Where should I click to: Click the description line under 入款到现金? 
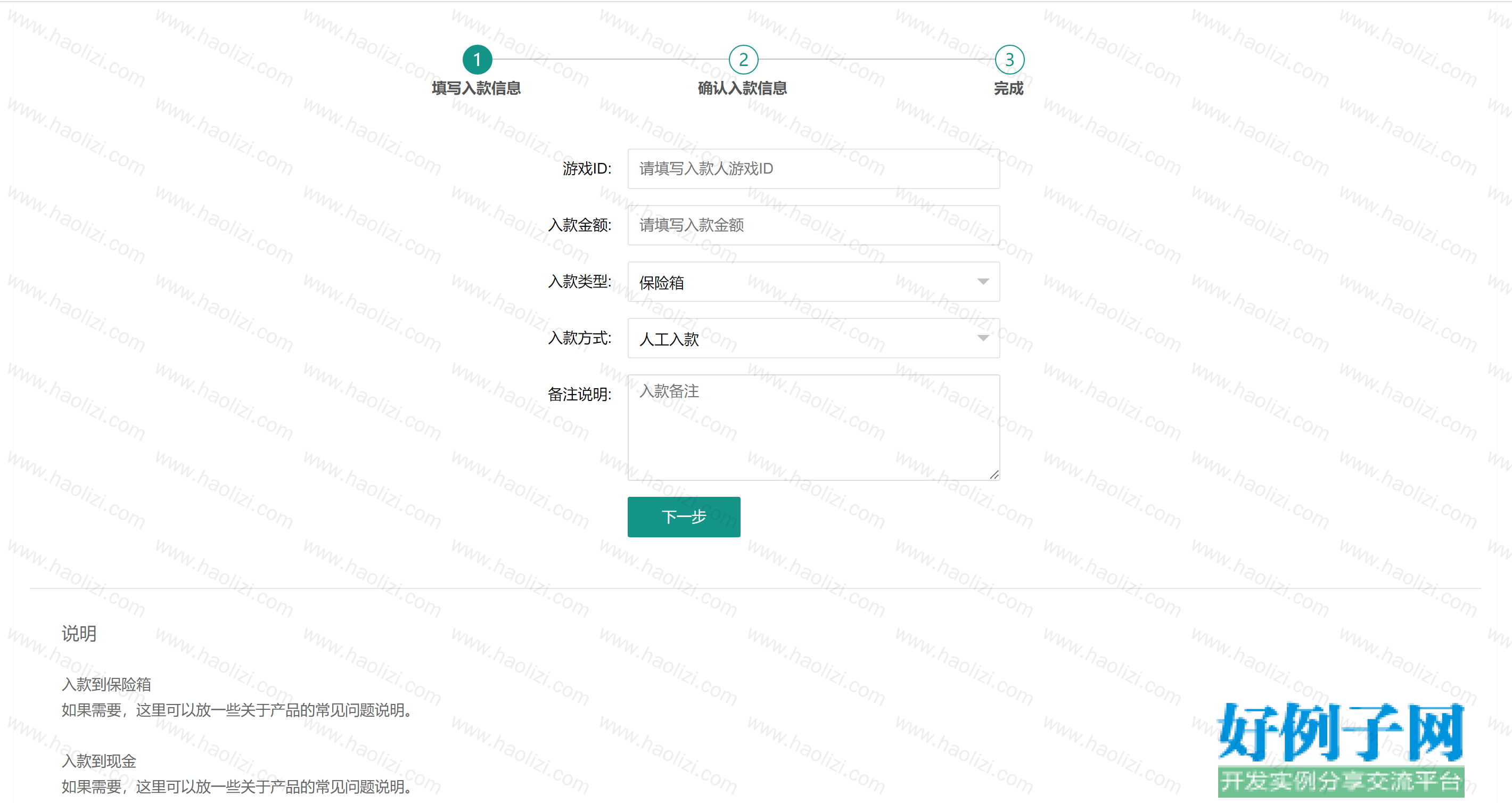(236, 786)
